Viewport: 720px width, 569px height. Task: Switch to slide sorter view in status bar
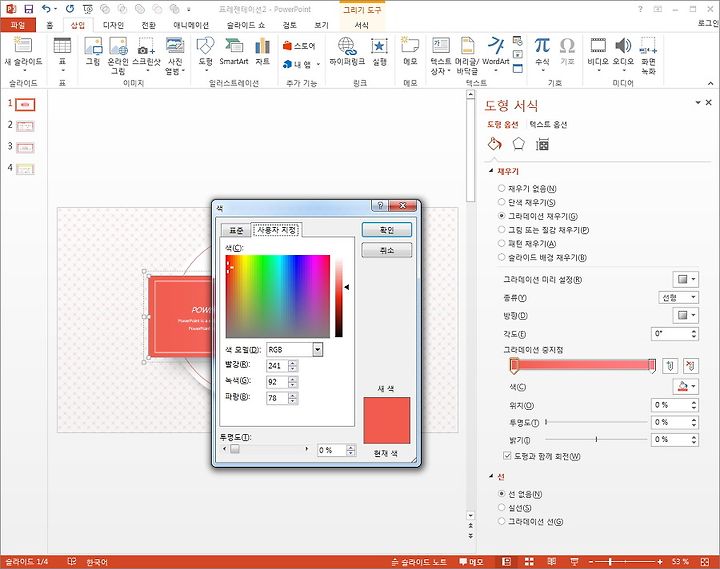coord(529,561)
